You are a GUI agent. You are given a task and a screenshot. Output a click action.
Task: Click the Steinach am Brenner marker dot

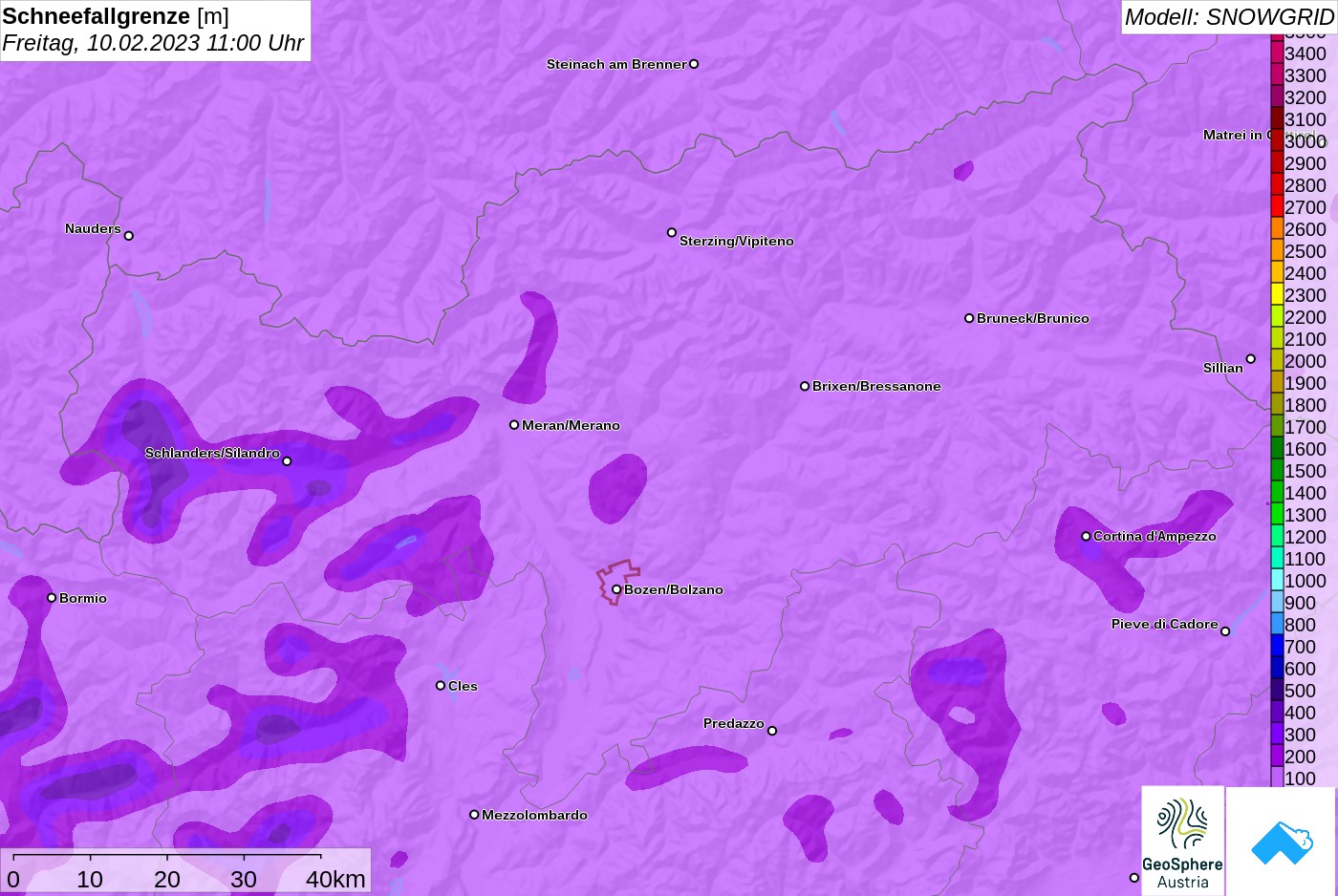[694, 64]
